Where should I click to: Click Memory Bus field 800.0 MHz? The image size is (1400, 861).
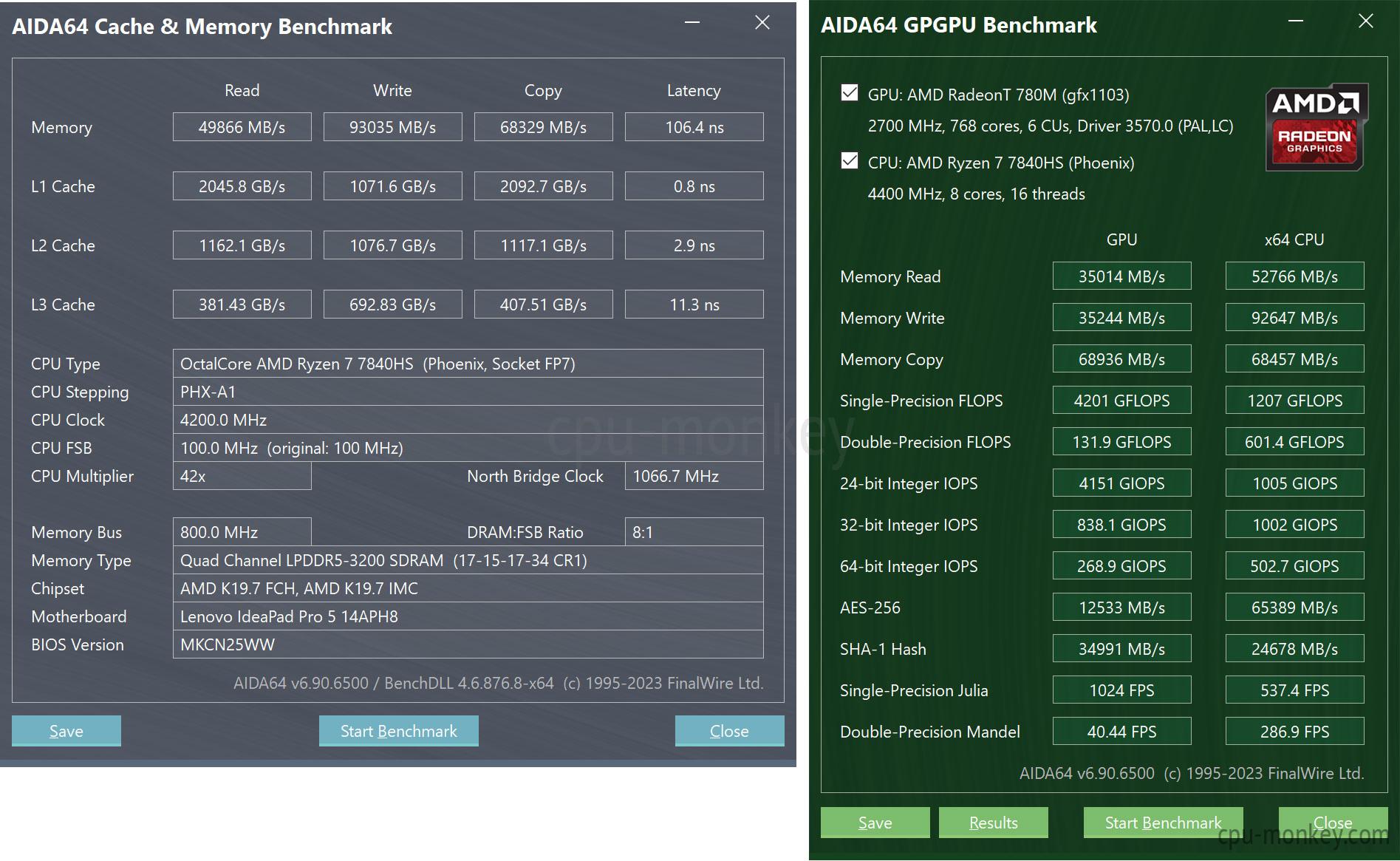pos(242,532)
